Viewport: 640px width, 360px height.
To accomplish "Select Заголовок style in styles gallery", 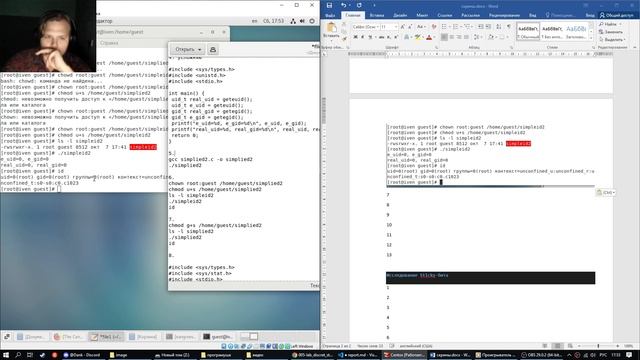I will pyautogui.click(x=576, y=31).
